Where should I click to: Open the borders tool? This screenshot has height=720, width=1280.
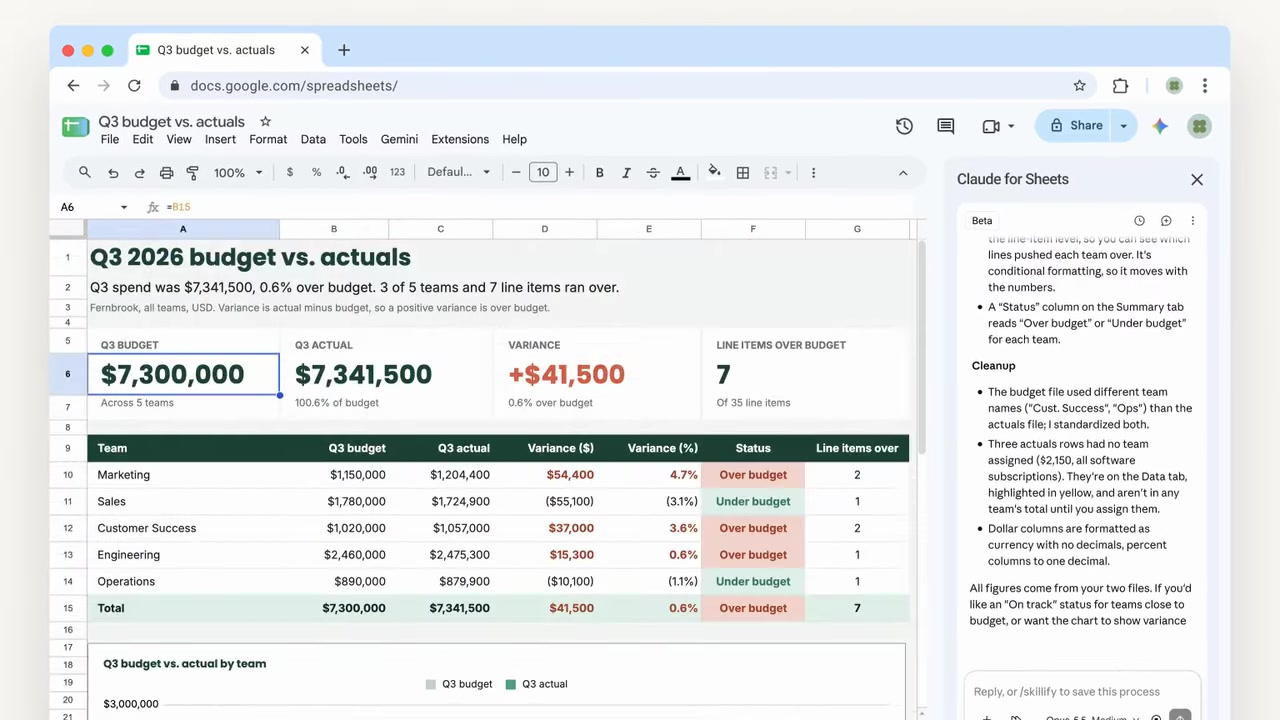tap(743, 172)
